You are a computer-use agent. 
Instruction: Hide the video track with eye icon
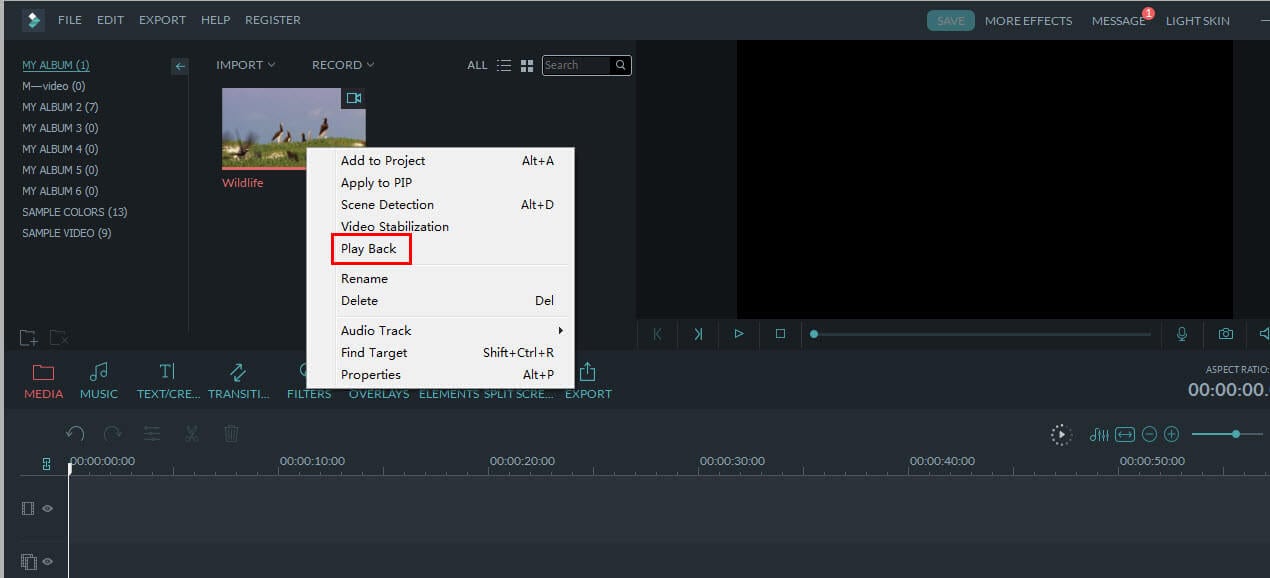(x=47, y=509)
